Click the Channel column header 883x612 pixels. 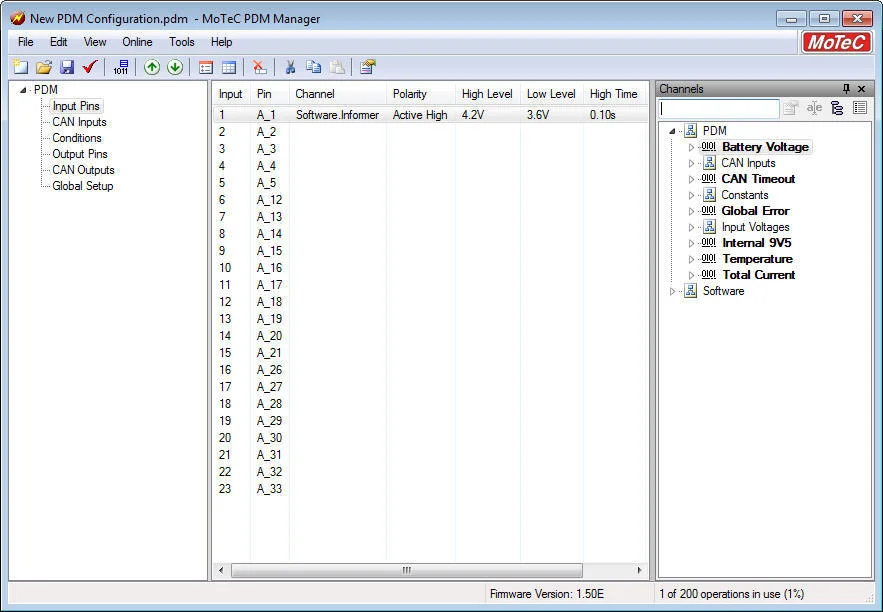(338, 94)
